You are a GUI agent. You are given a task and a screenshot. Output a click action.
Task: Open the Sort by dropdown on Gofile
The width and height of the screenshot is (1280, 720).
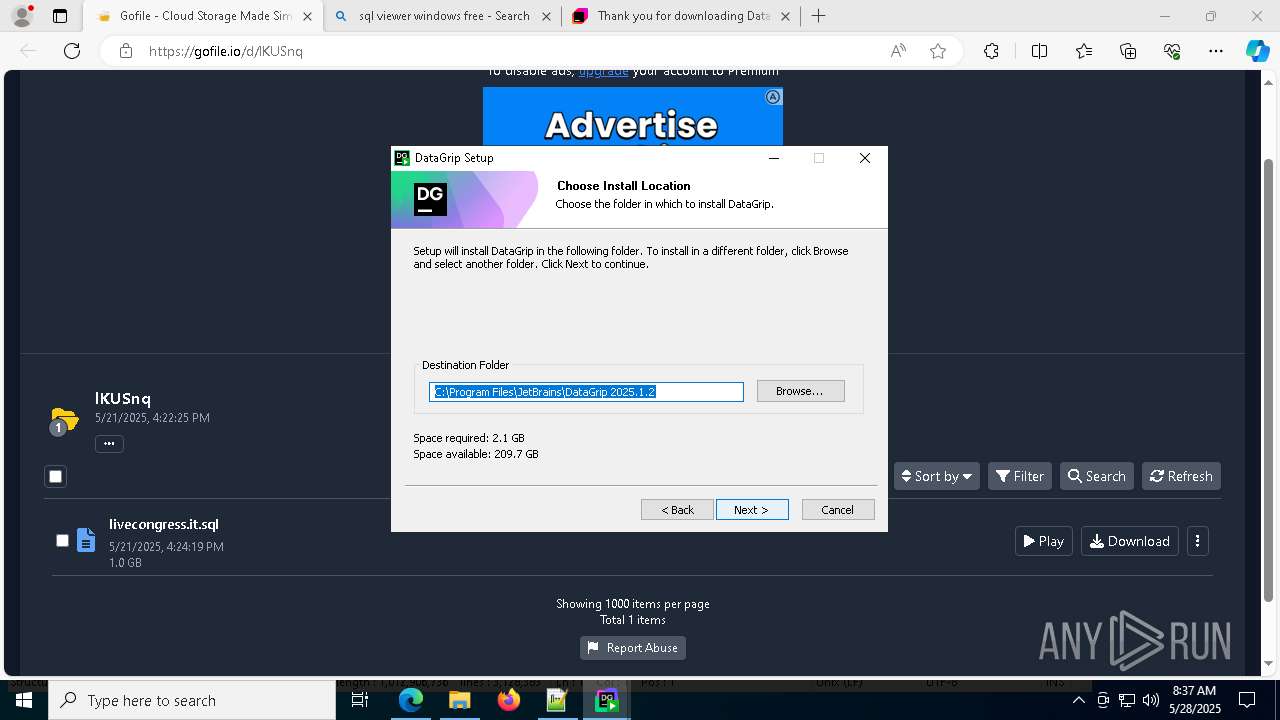coord(937,476)
